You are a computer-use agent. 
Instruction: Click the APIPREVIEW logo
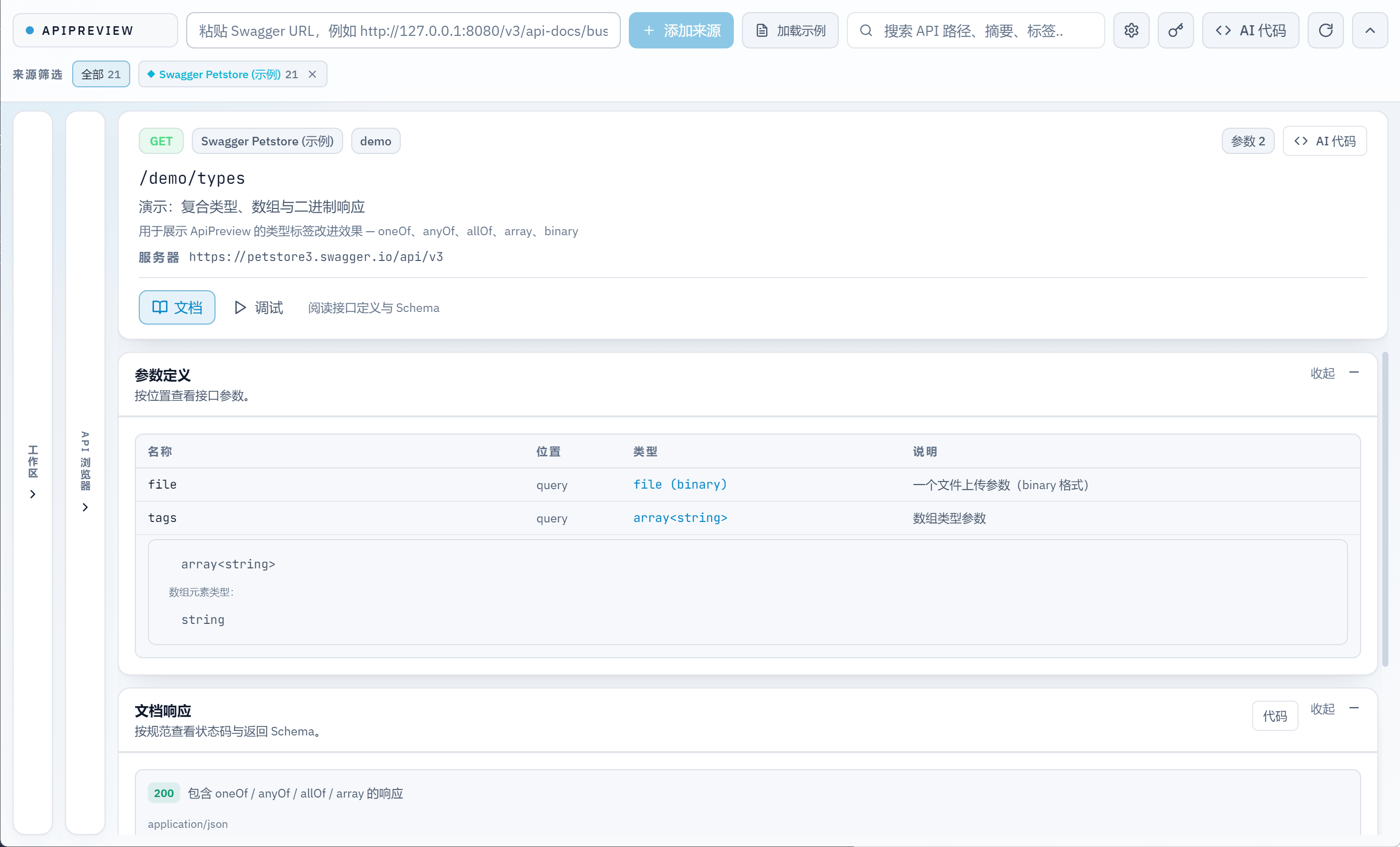(x=95, y=30)
